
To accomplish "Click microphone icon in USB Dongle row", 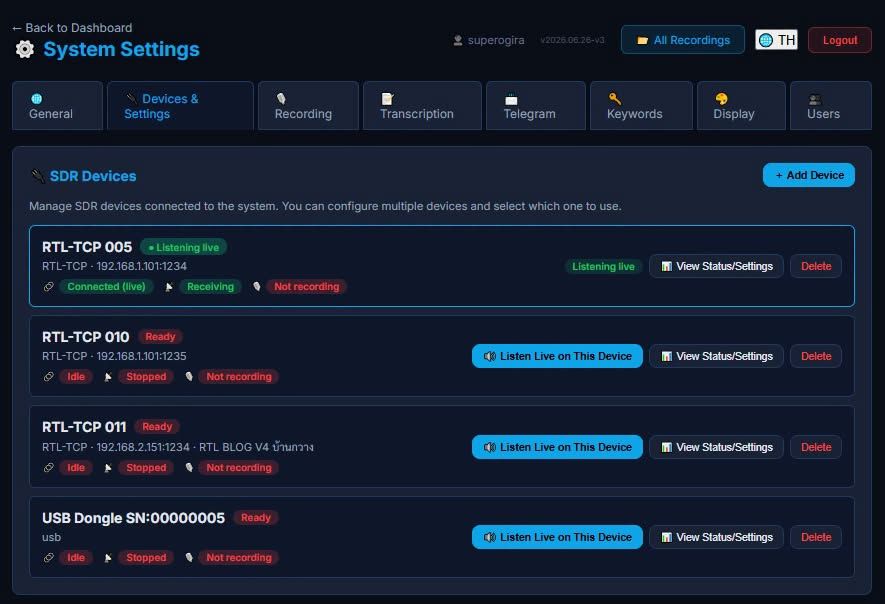I will pos(189,558).
